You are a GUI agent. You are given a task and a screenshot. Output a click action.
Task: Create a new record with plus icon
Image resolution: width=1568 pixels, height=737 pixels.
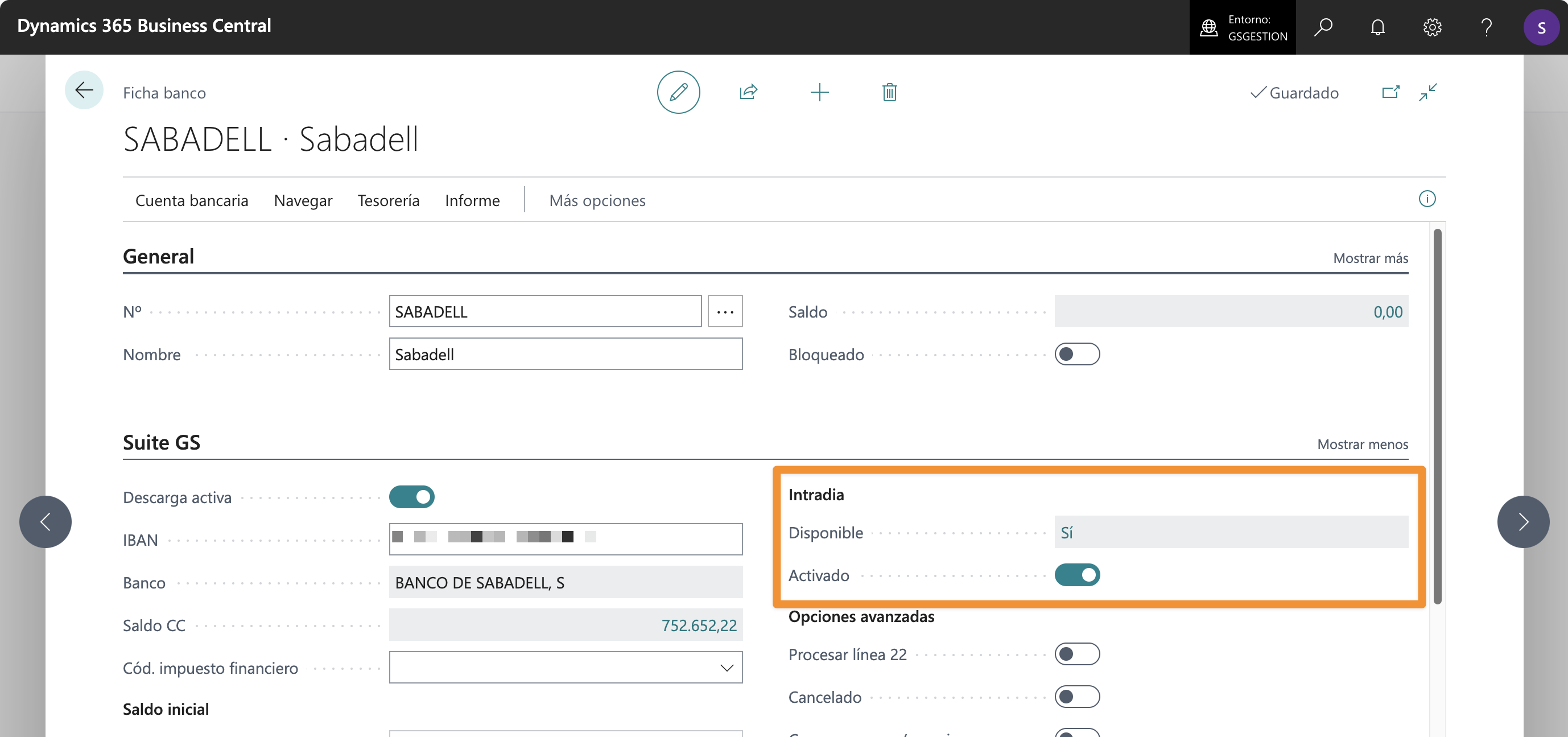click(819, 92)
